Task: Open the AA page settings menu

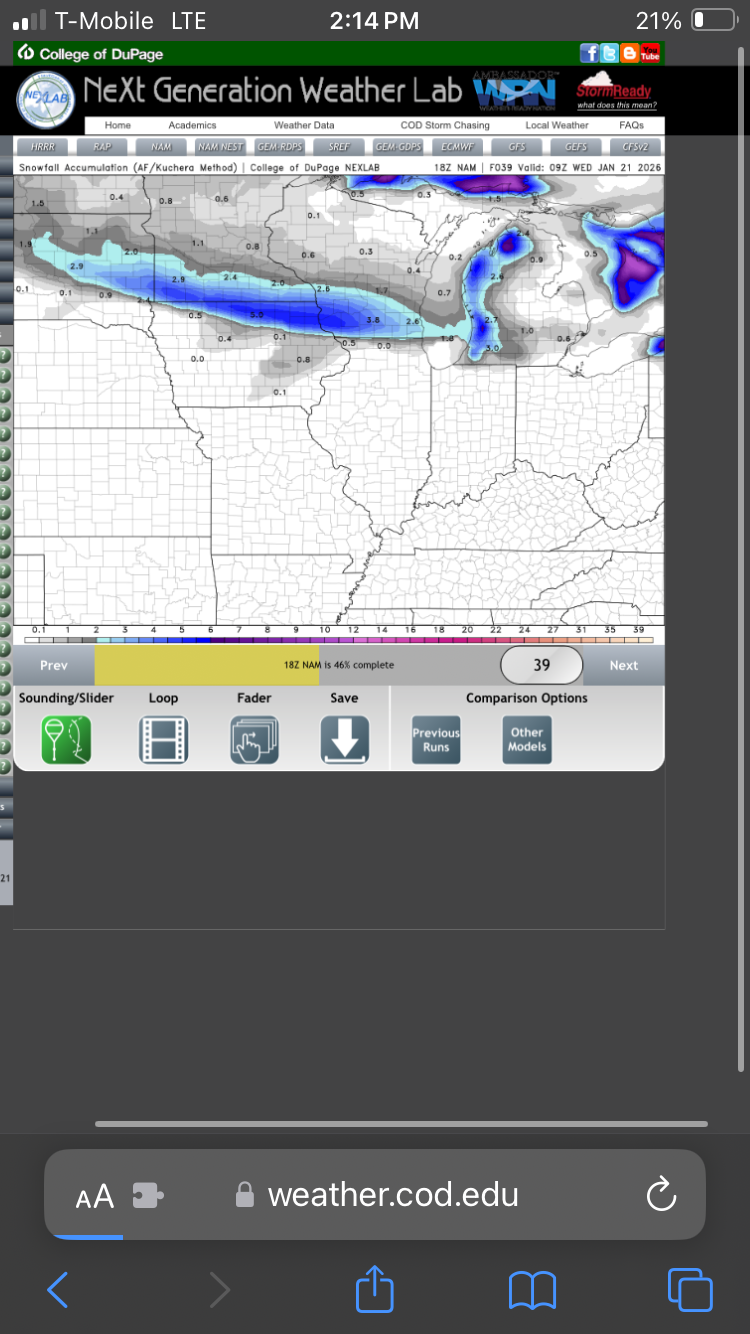Action: [x=95, y=1196]
